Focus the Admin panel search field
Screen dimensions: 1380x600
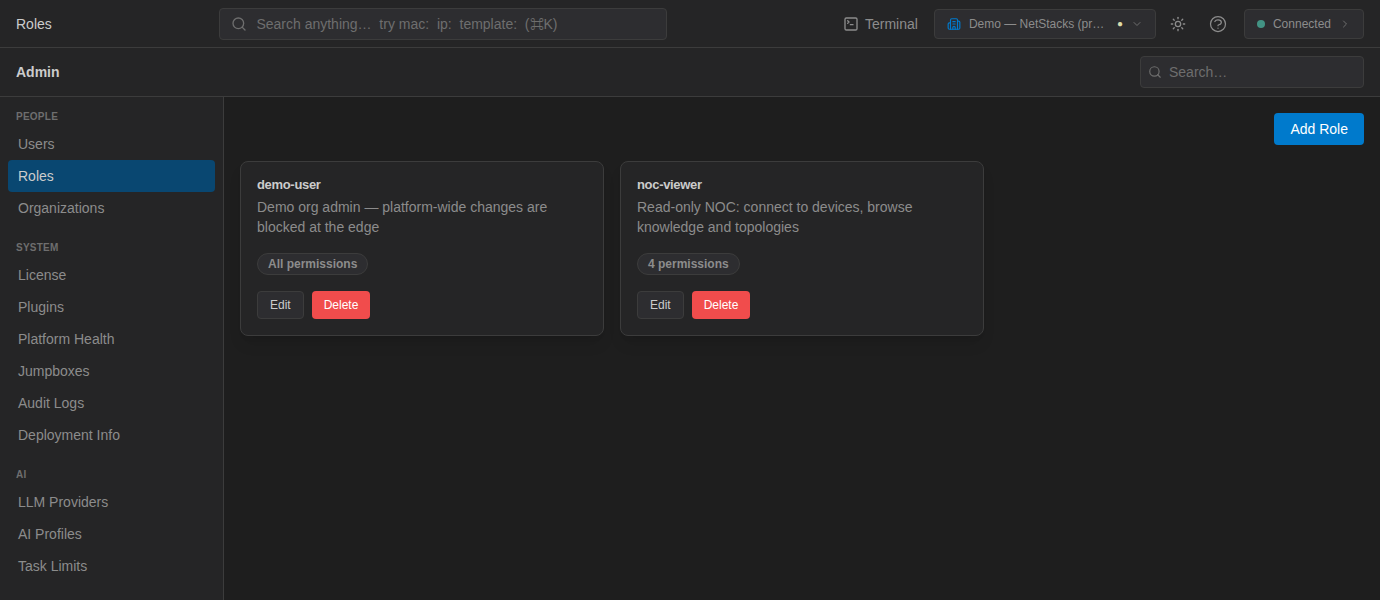point(1252,72)
